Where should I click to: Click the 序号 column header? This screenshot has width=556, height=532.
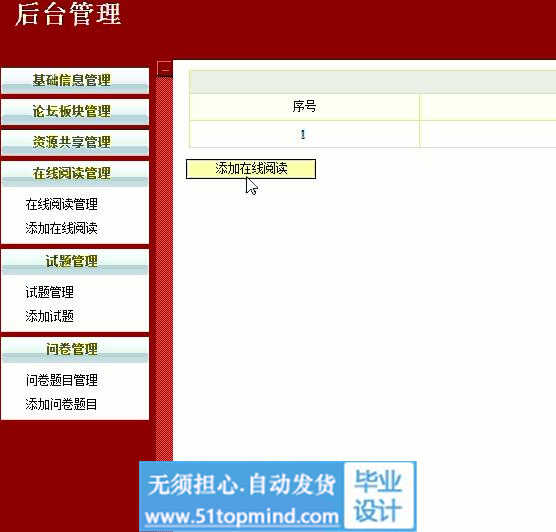304,106
